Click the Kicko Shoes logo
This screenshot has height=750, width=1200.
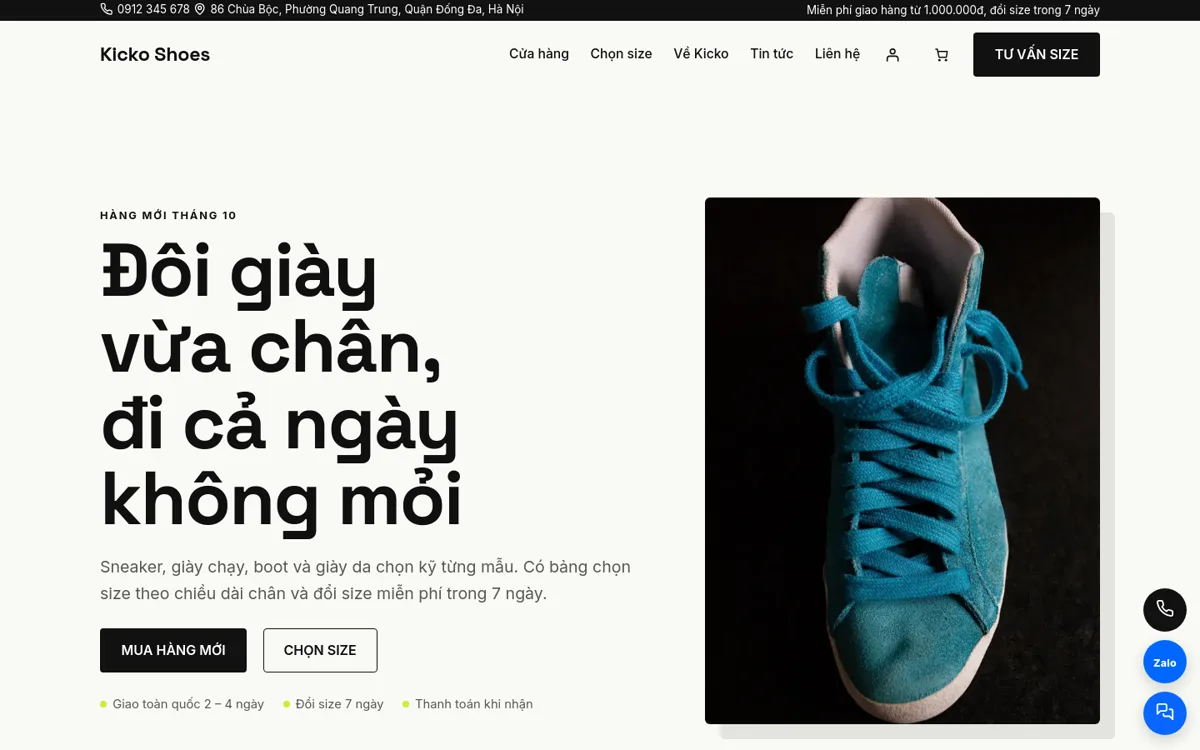pos(155,55)
